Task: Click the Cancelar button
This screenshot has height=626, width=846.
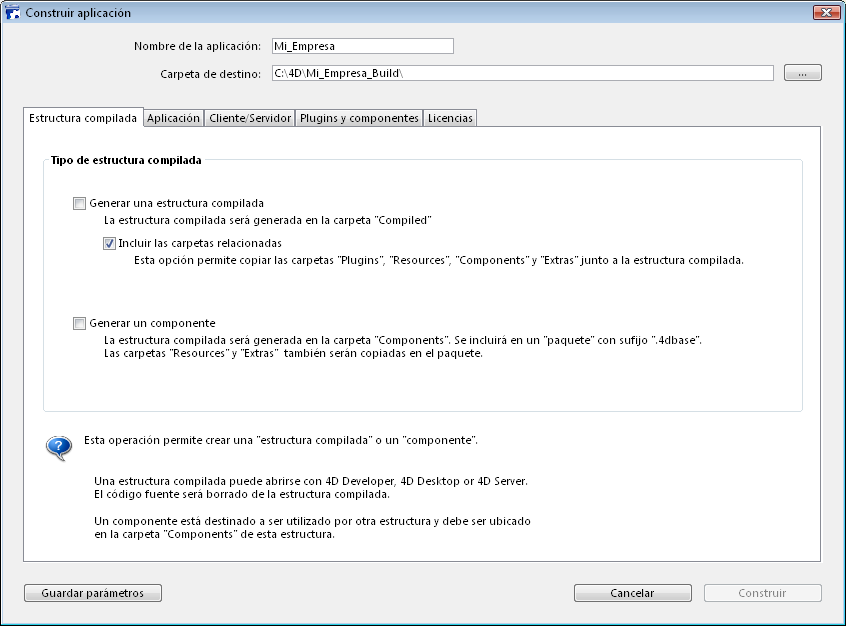Action: (632, 593)
